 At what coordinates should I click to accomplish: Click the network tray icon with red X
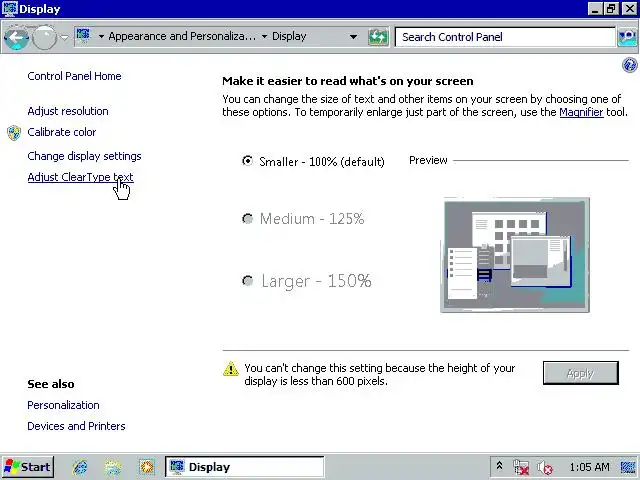(x=521, y=467)
